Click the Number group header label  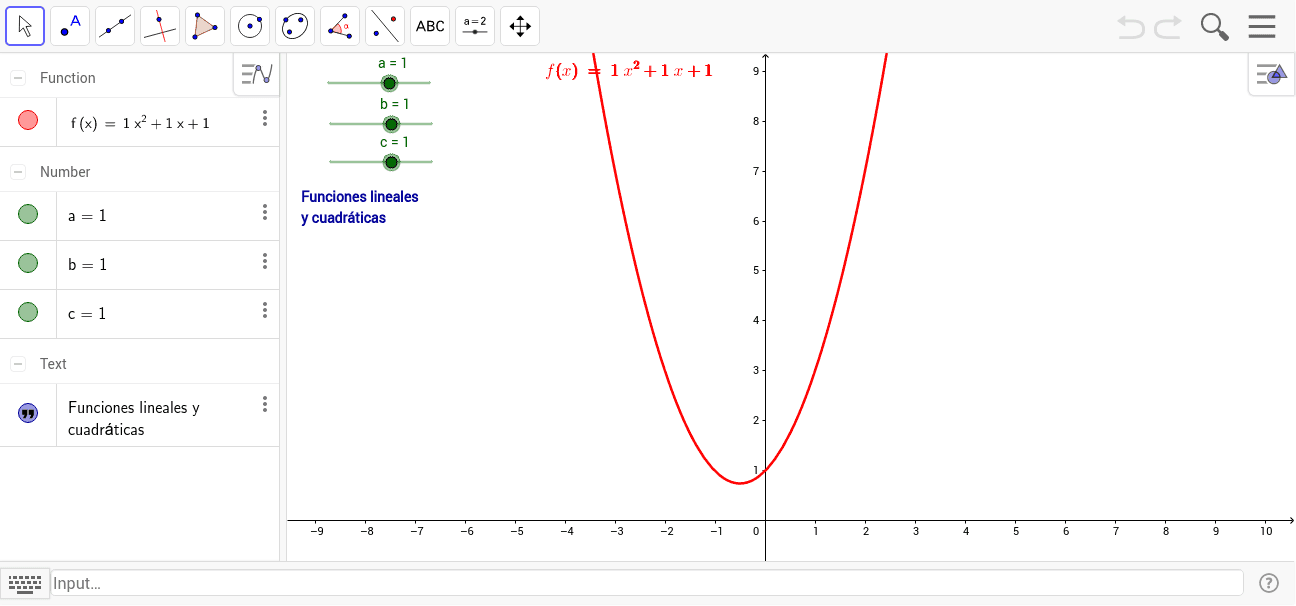[65, 172]
